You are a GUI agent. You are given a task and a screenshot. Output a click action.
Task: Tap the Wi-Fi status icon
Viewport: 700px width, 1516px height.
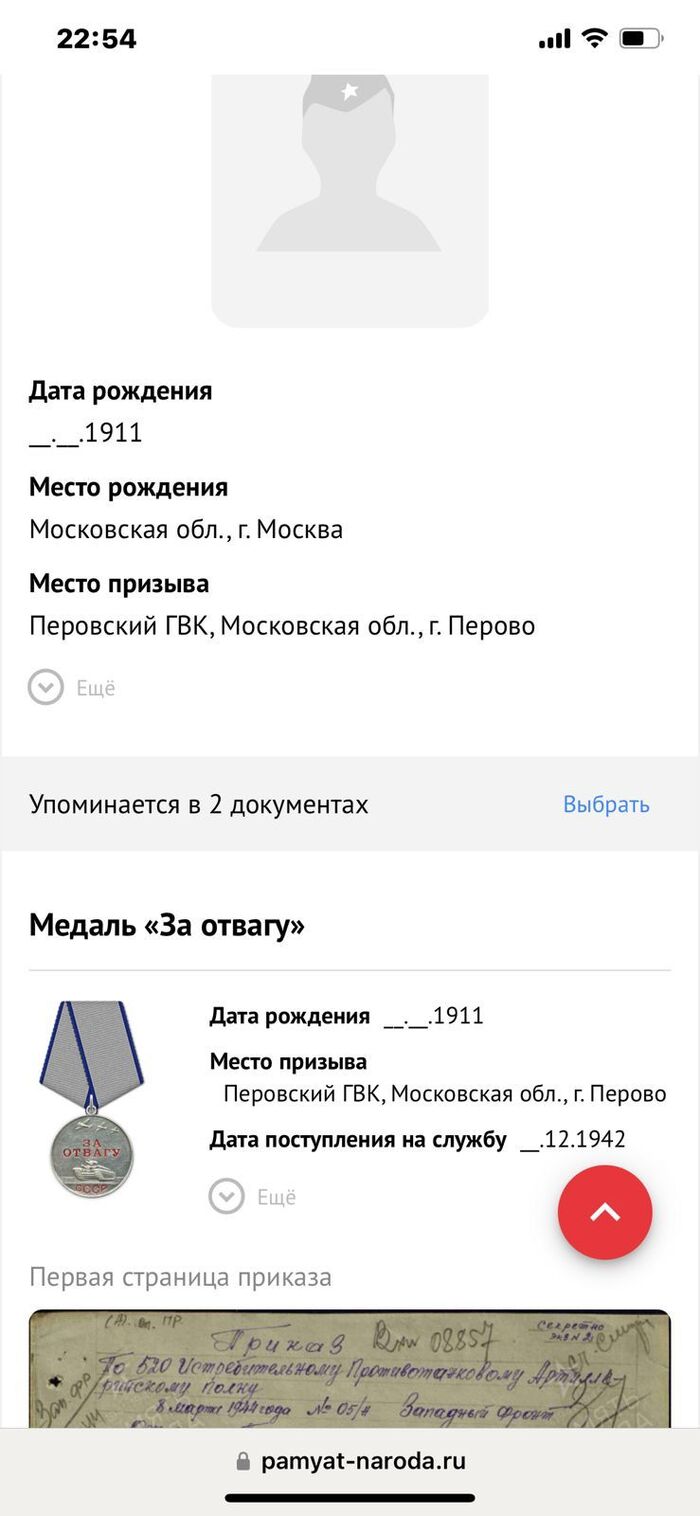(595, 39)
